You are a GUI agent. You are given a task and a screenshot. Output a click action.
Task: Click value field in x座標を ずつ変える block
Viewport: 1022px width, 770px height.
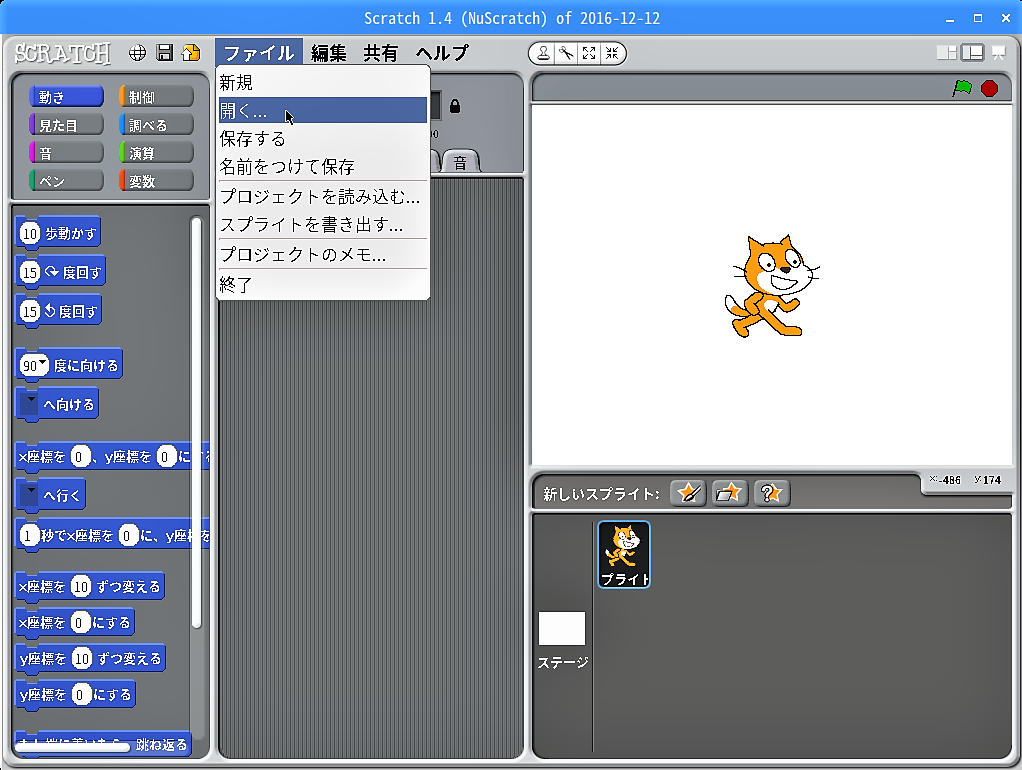click(81, 587)
